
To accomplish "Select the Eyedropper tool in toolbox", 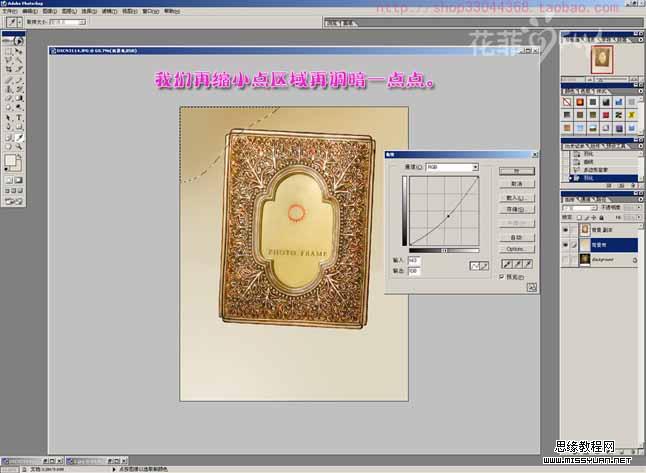I will 19,138.
